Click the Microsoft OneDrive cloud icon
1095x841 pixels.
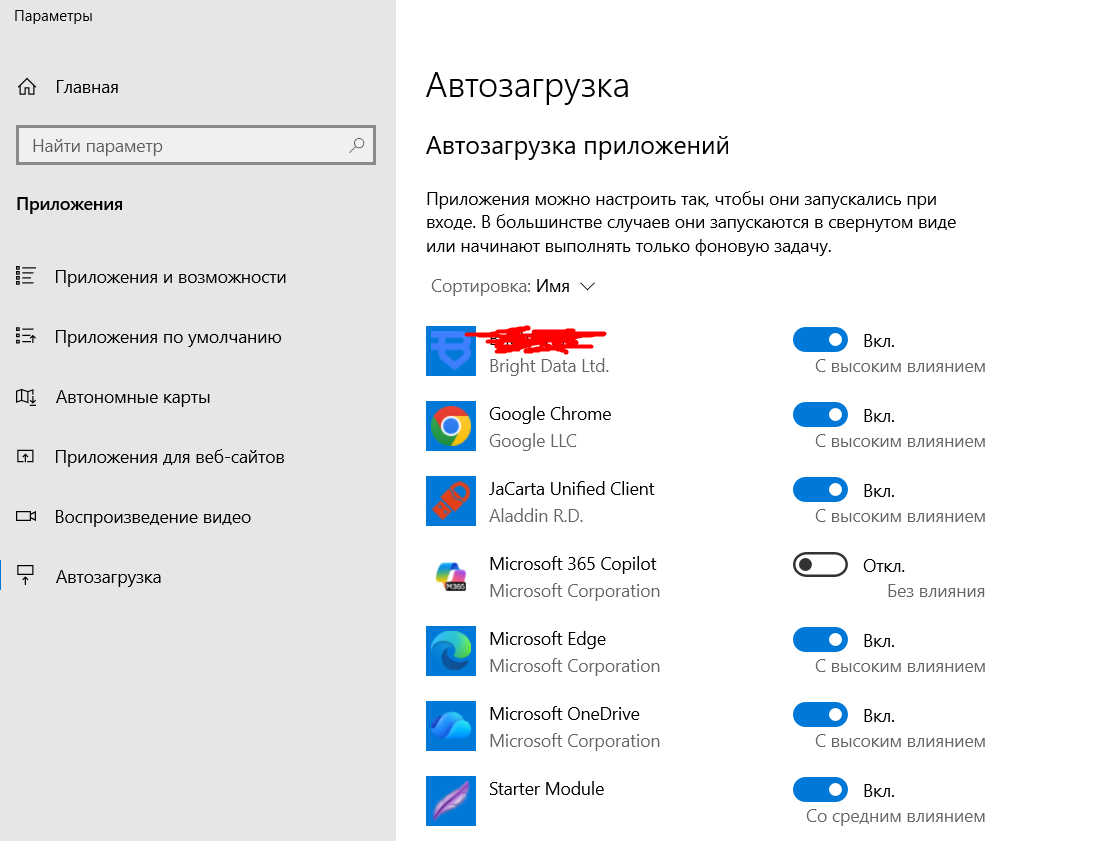point(451,726)
